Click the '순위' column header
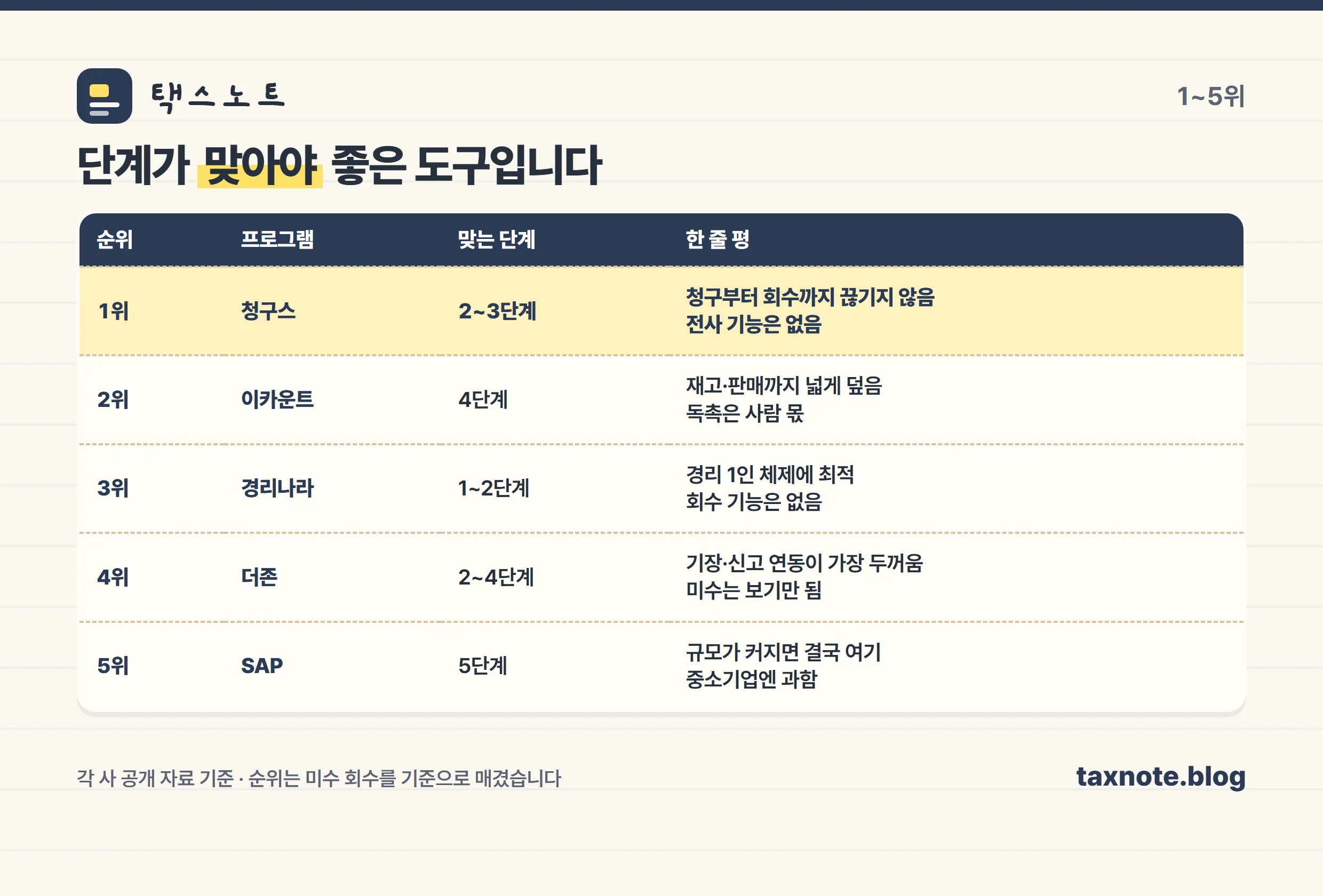1323x896 pixels. tap(115, 239)
